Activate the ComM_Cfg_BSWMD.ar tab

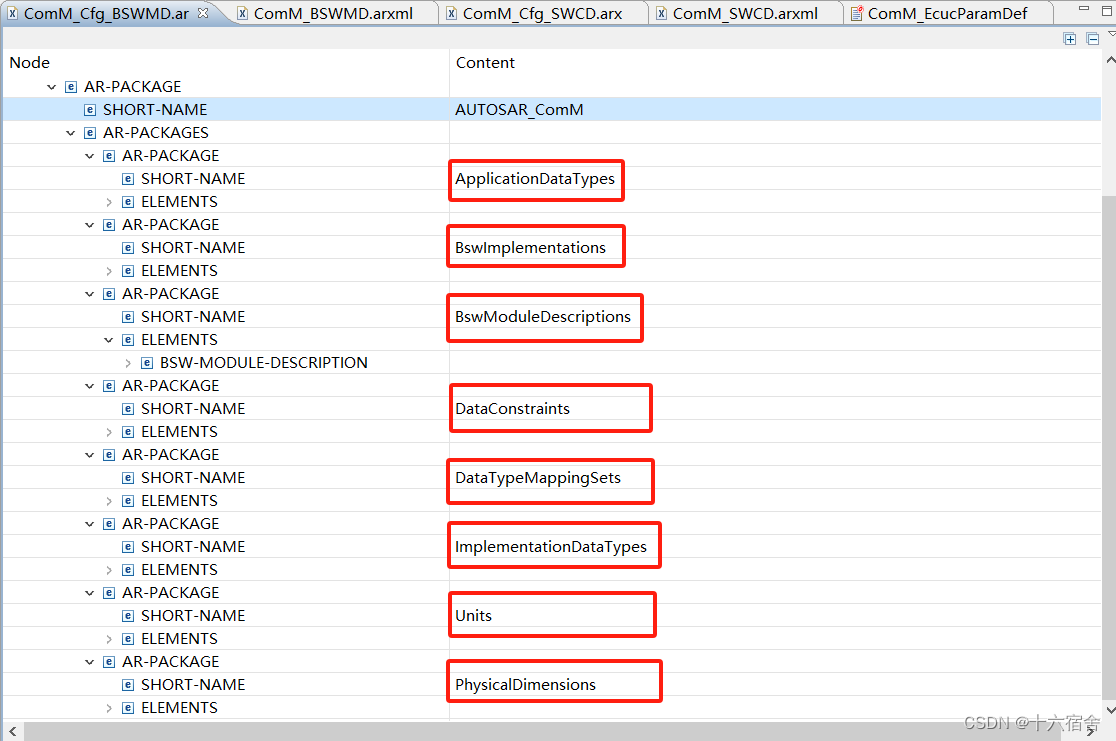click(107, 14)
